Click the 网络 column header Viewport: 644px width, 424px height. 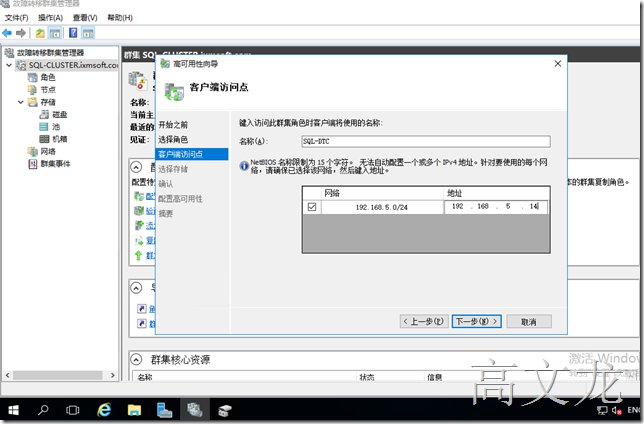(382, 193)
